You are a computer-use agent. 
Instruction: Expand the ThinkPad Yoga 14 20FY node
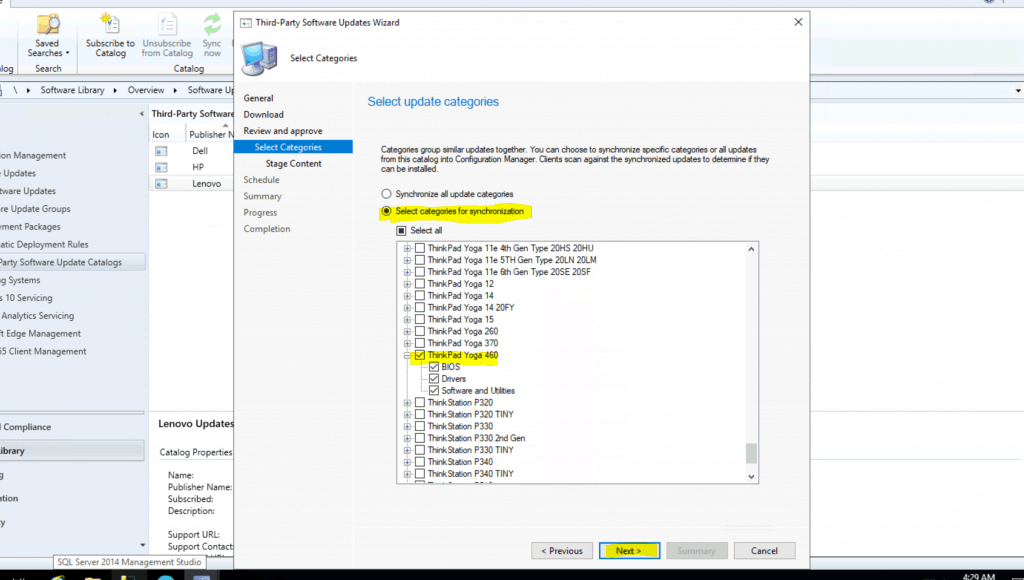coord(408,308)
